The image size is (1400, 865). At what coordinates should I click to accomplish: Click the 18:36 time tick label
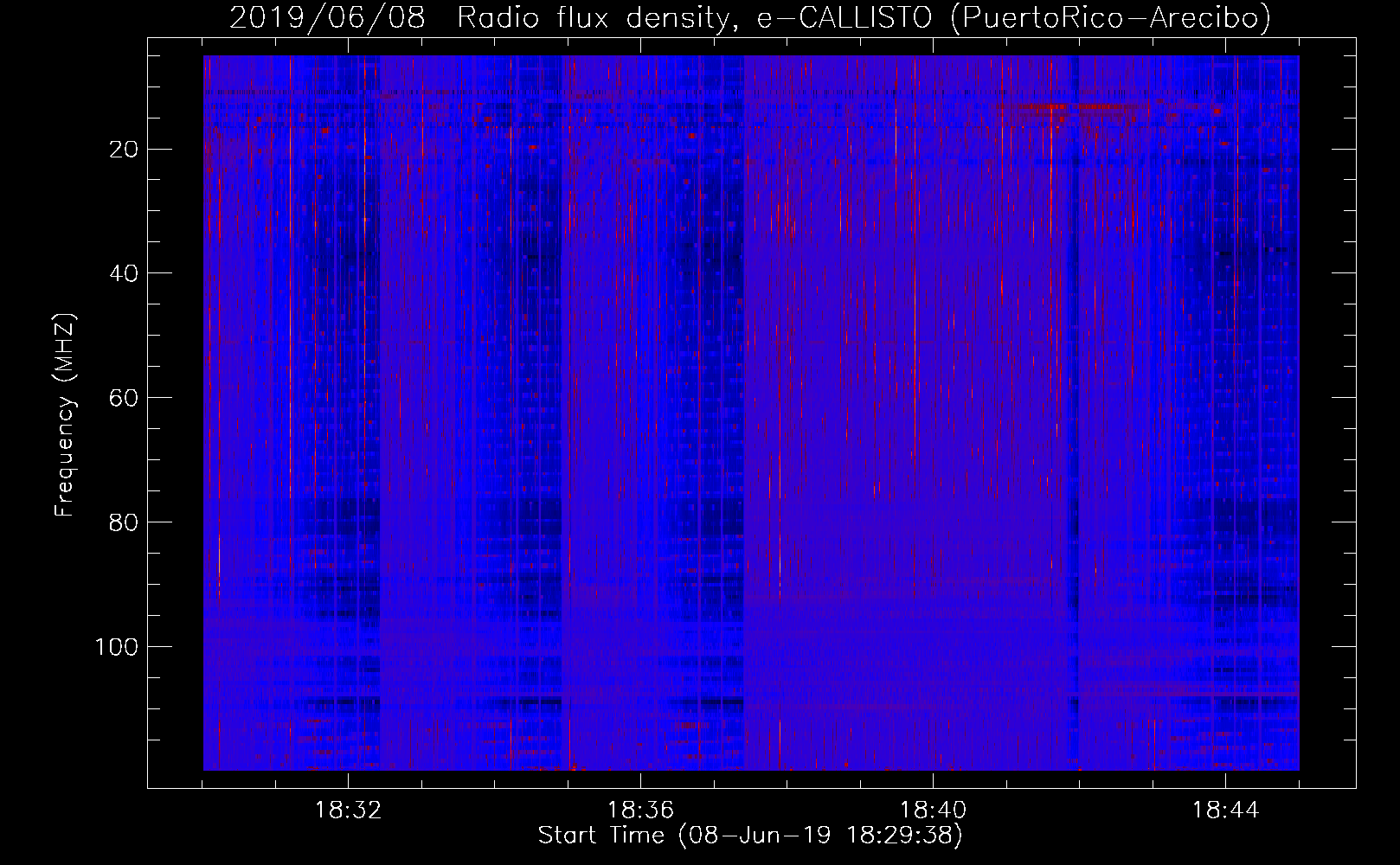[x=640, y=811]
